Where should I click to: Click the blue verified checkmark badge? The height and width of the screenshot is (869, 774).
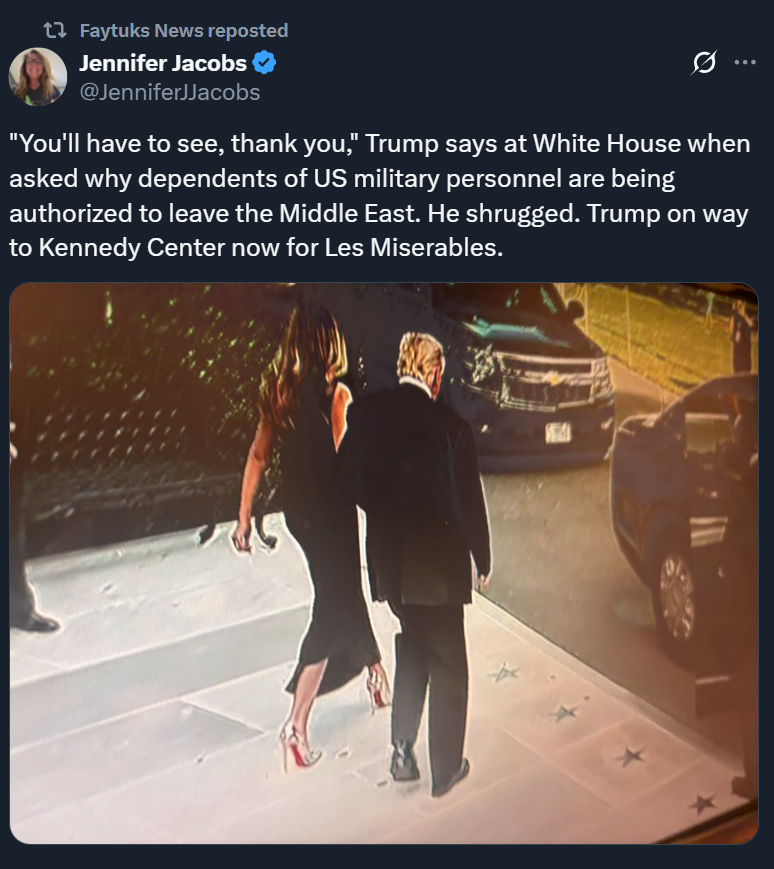pos(264,63)
